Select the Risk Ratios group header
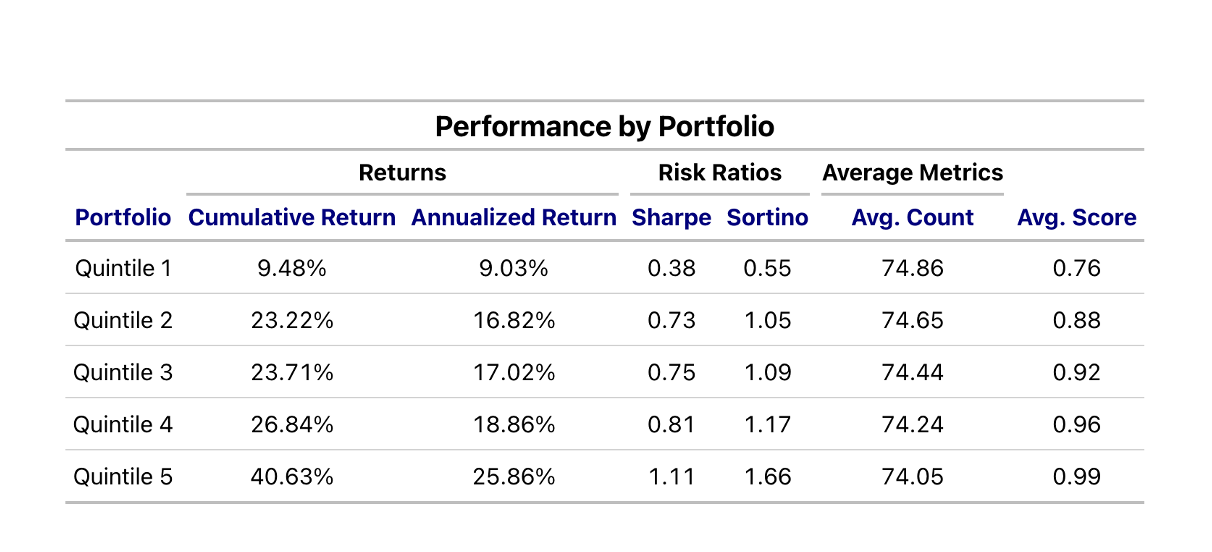 click(719, 172)
